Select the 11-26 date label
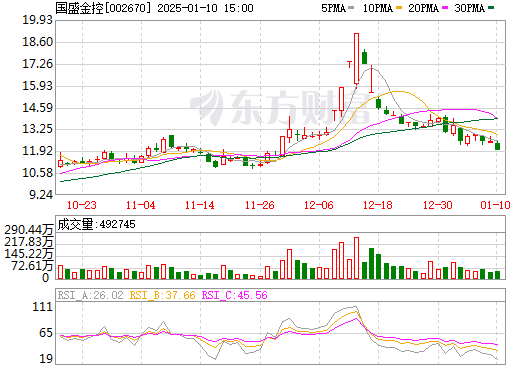Image resolution: width=520 pixels, height=365 pixels. tap(259, 205)
